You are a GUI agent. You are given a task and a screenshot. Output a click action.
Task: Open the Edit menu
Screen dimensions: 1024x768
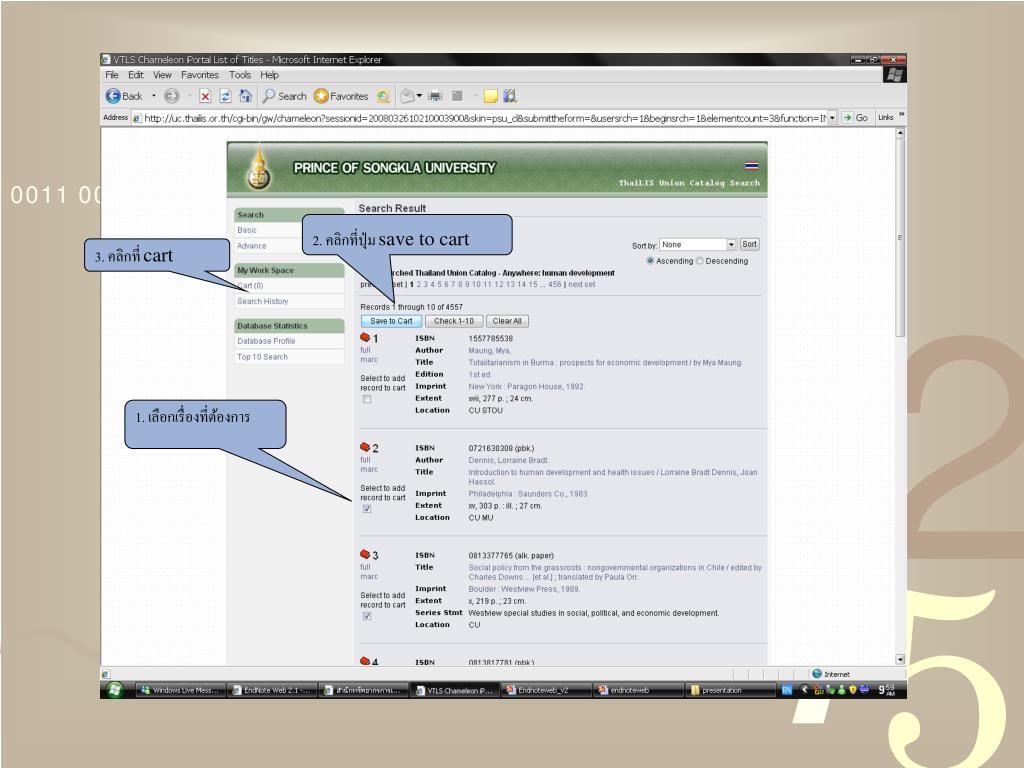135,75
